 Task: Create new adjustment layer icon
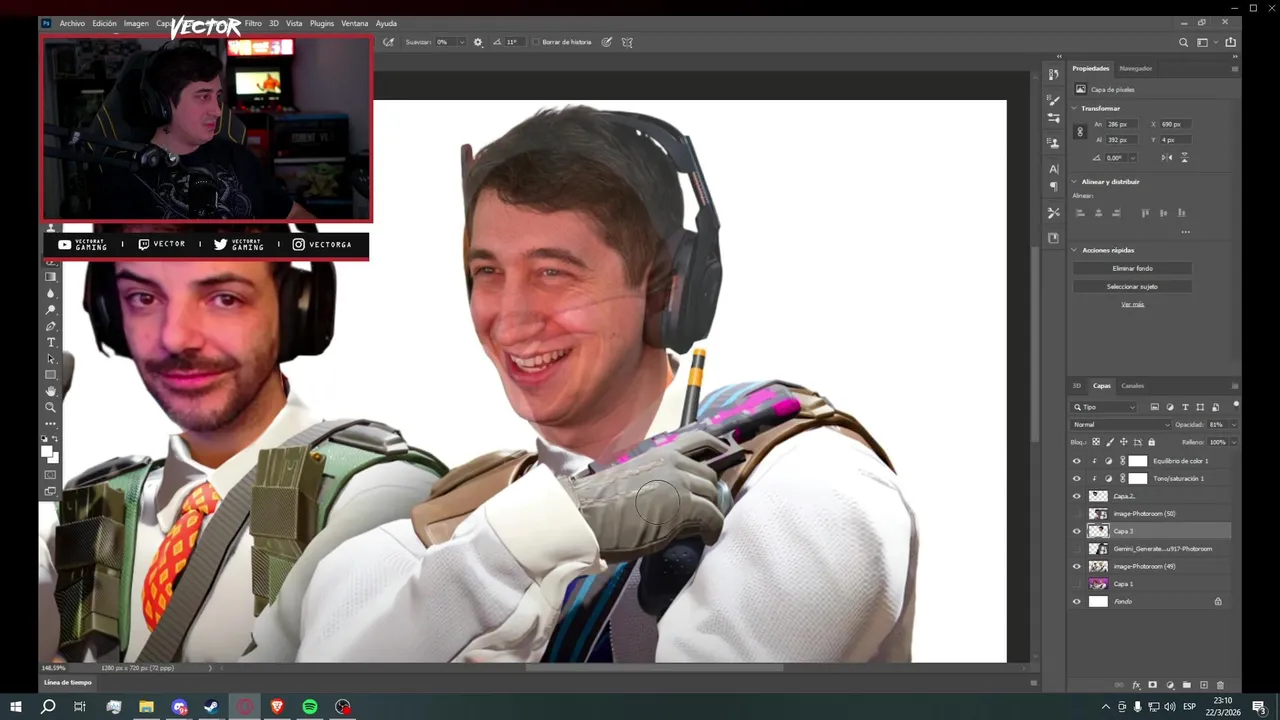tap(1170, 685)
